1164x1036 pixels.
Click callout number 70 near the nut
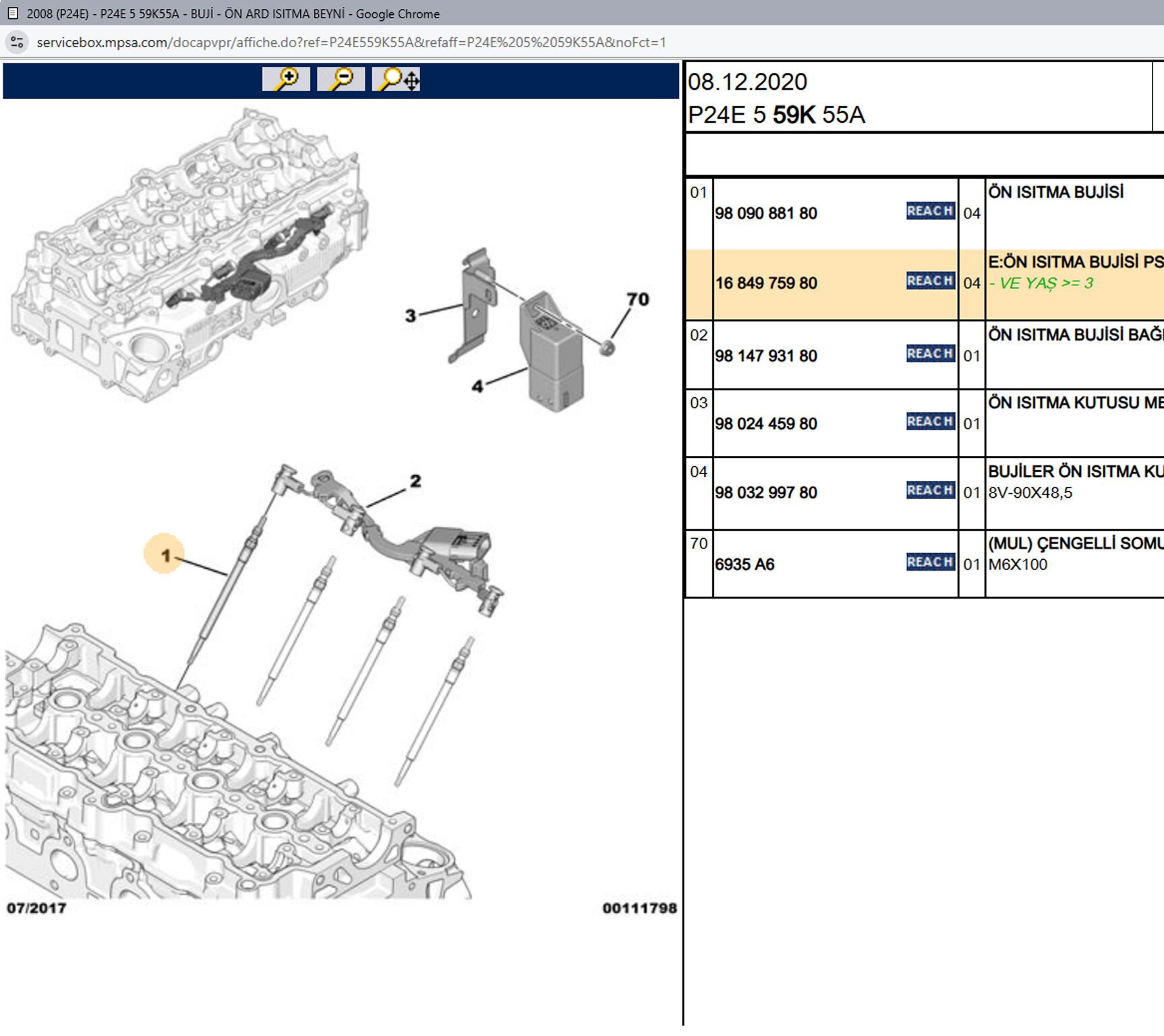click(x=637, y=299)
